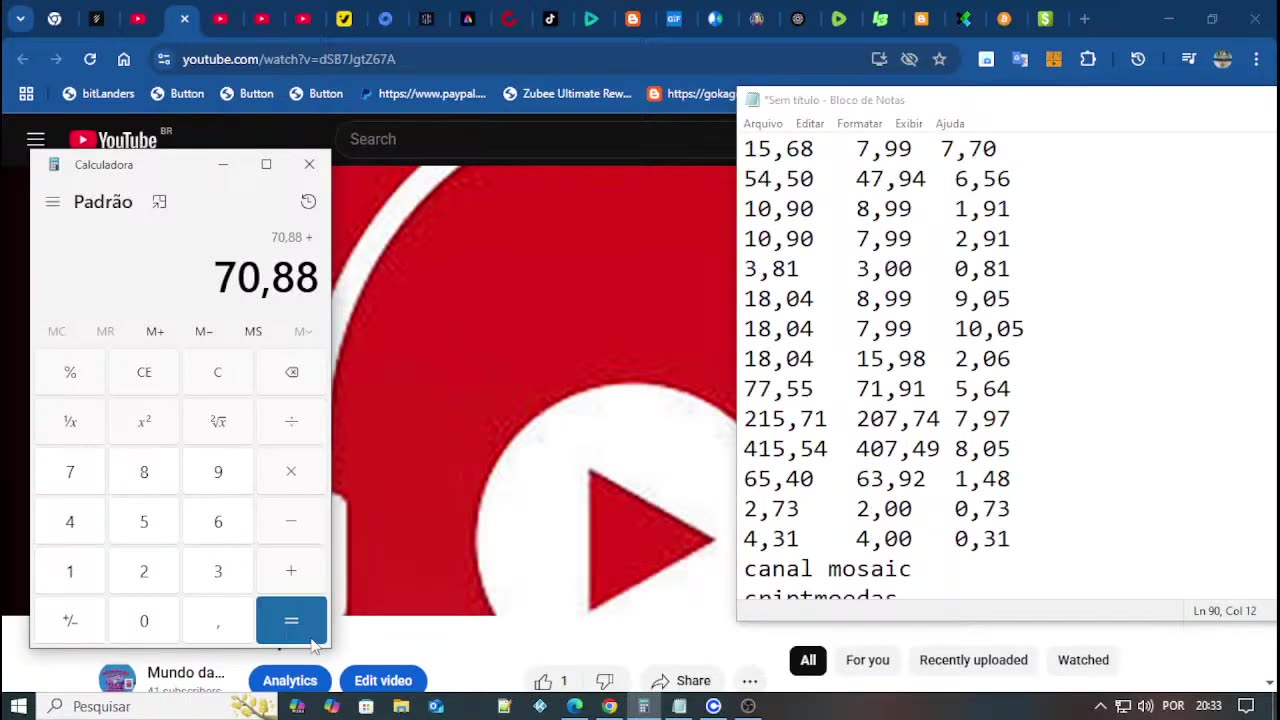Click the M+ memory add key
Viewport: 1280px width, 720px height.
coord(155,331)
